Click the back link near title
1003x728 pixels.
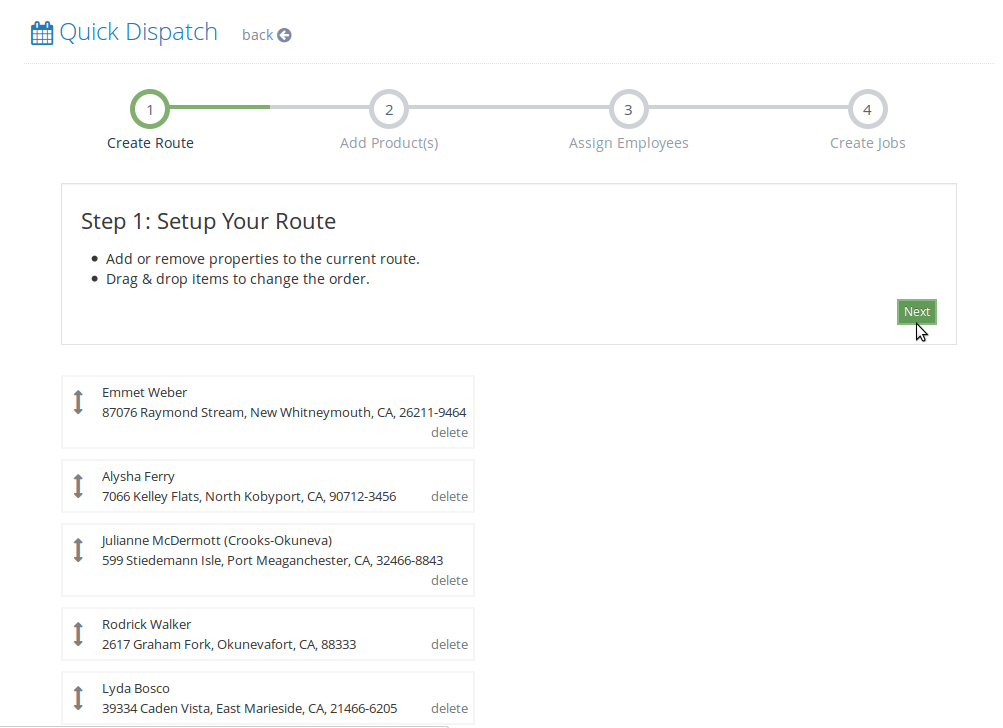pyautogui.click(x=257, y=35)
